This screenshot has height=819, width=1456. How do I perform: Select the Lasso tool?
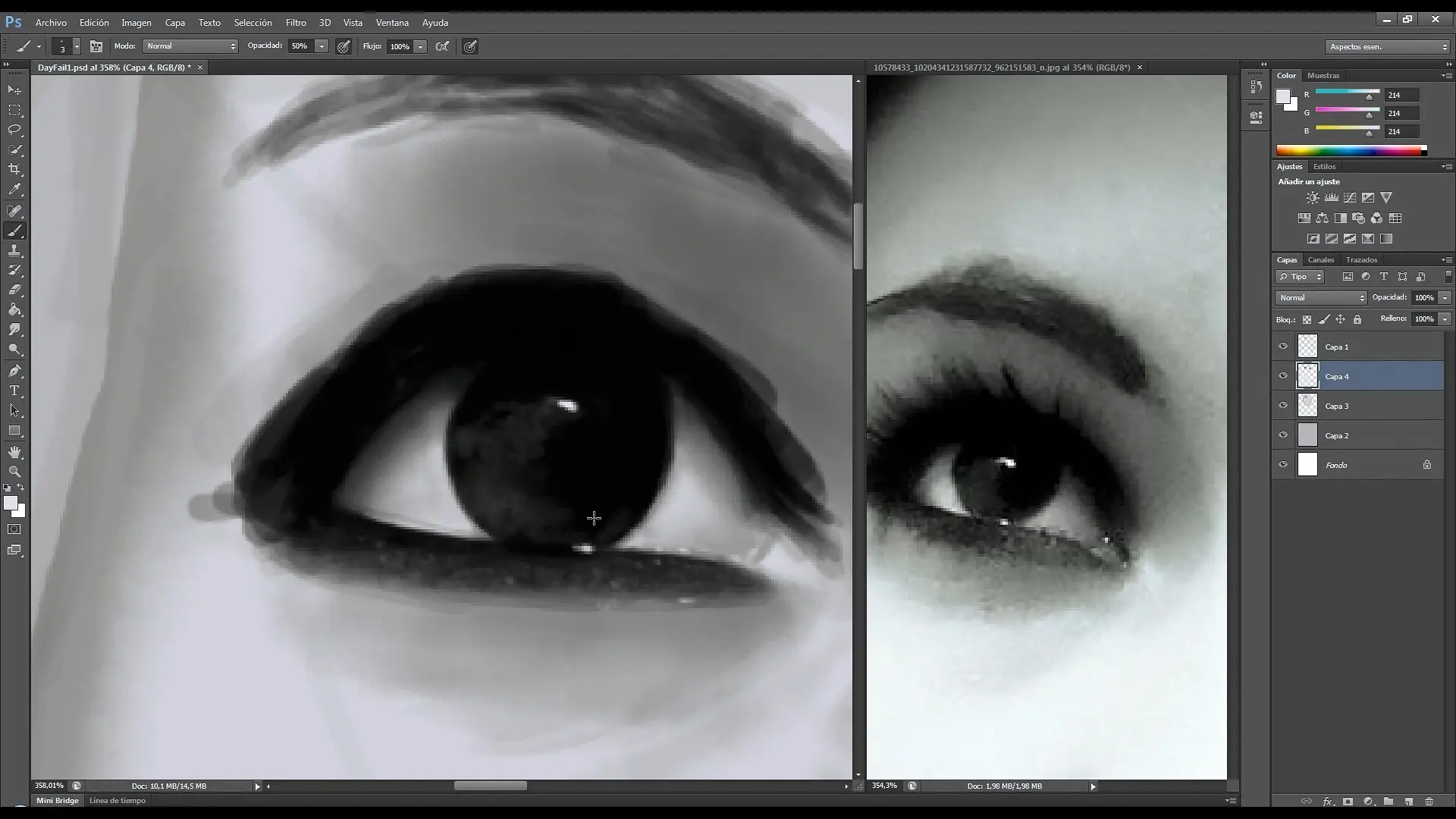[14, 130]
